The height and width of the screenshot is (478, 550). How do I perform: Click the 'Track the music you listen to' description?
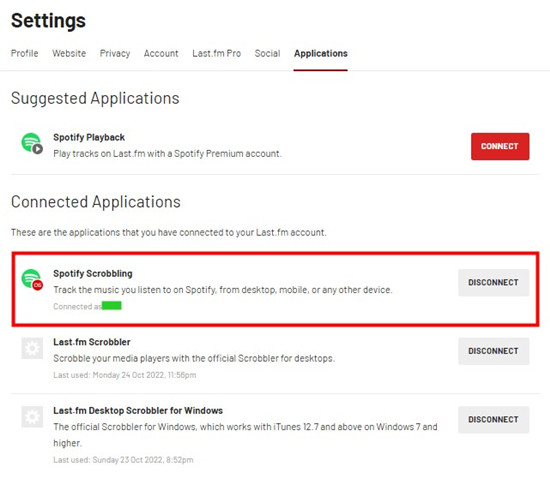223,290
